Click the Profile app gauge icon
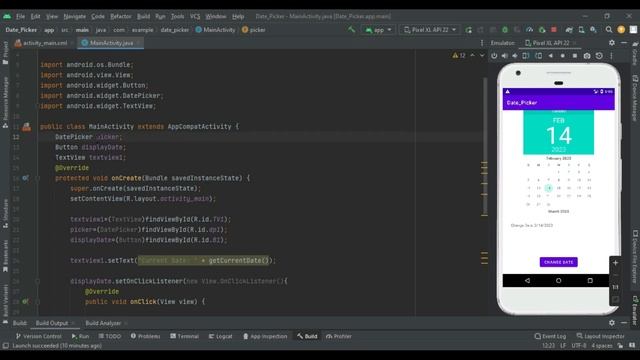 (529, 30)
